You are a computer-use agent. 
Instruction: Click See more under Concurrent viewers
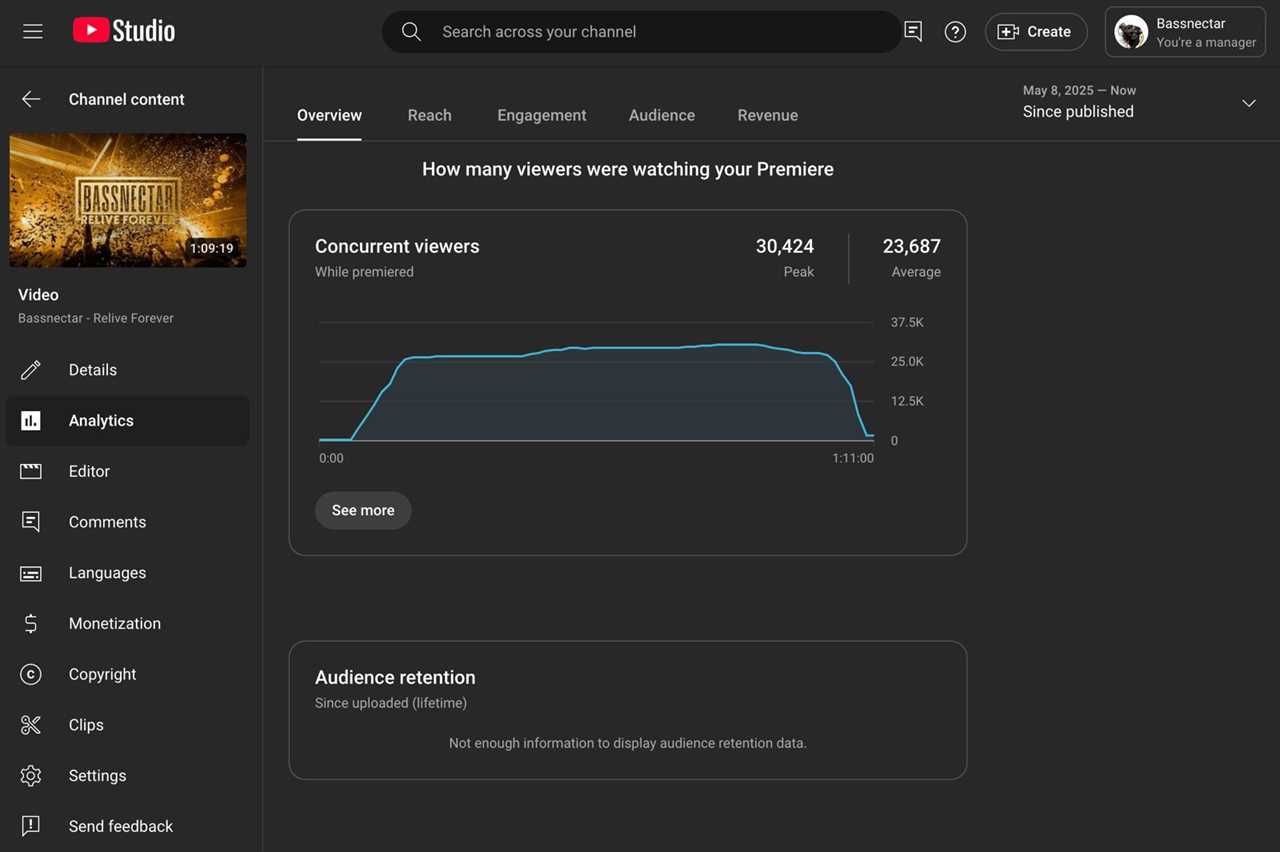(363, 510)
